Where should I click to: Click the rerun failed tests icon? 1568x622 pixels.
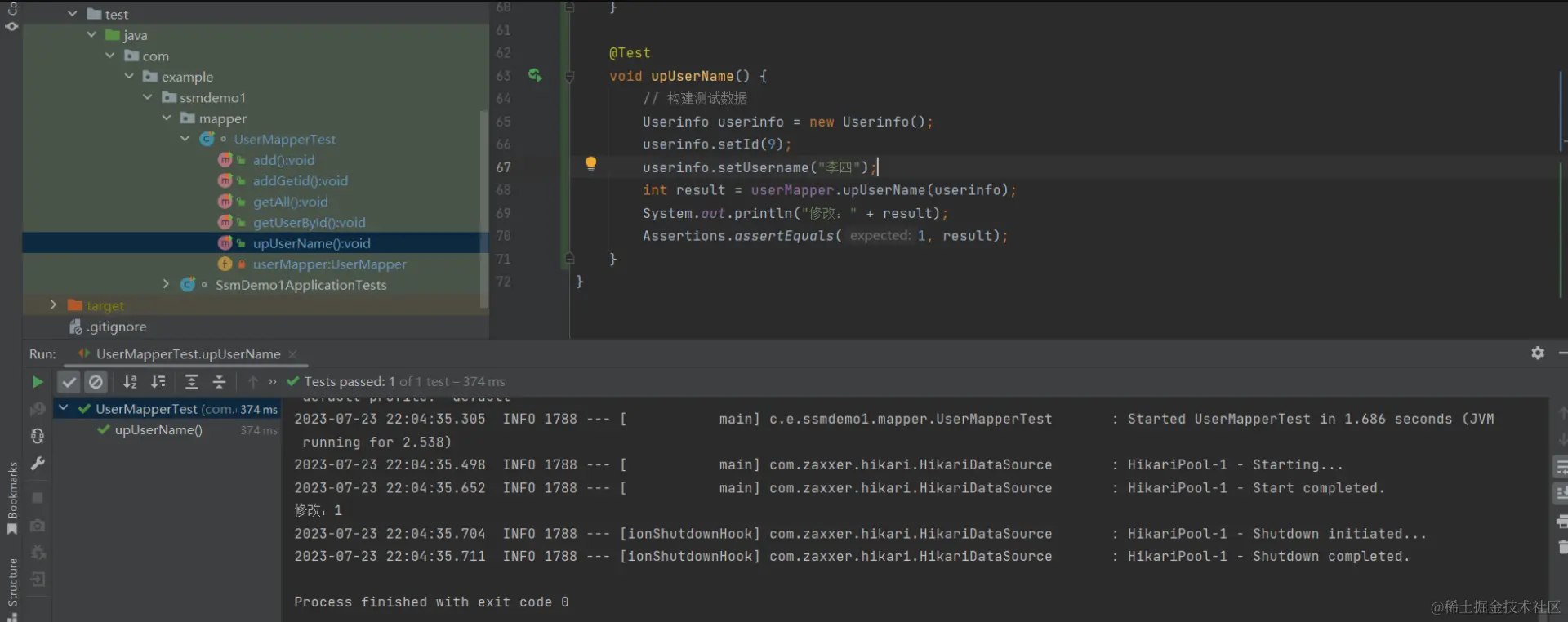click(x=38, y=409)
